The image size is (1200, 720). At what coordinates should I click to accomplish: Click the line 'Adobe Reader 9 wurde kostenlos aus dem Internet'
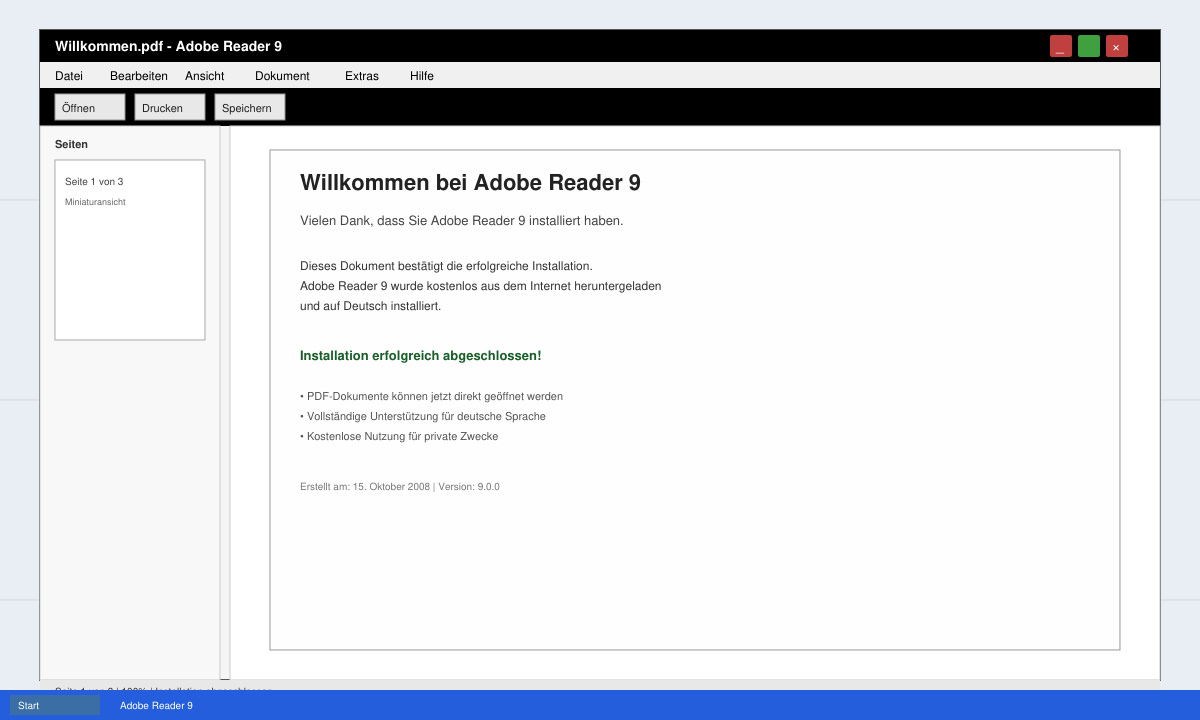pyautogui.click(x=480, y=286)
